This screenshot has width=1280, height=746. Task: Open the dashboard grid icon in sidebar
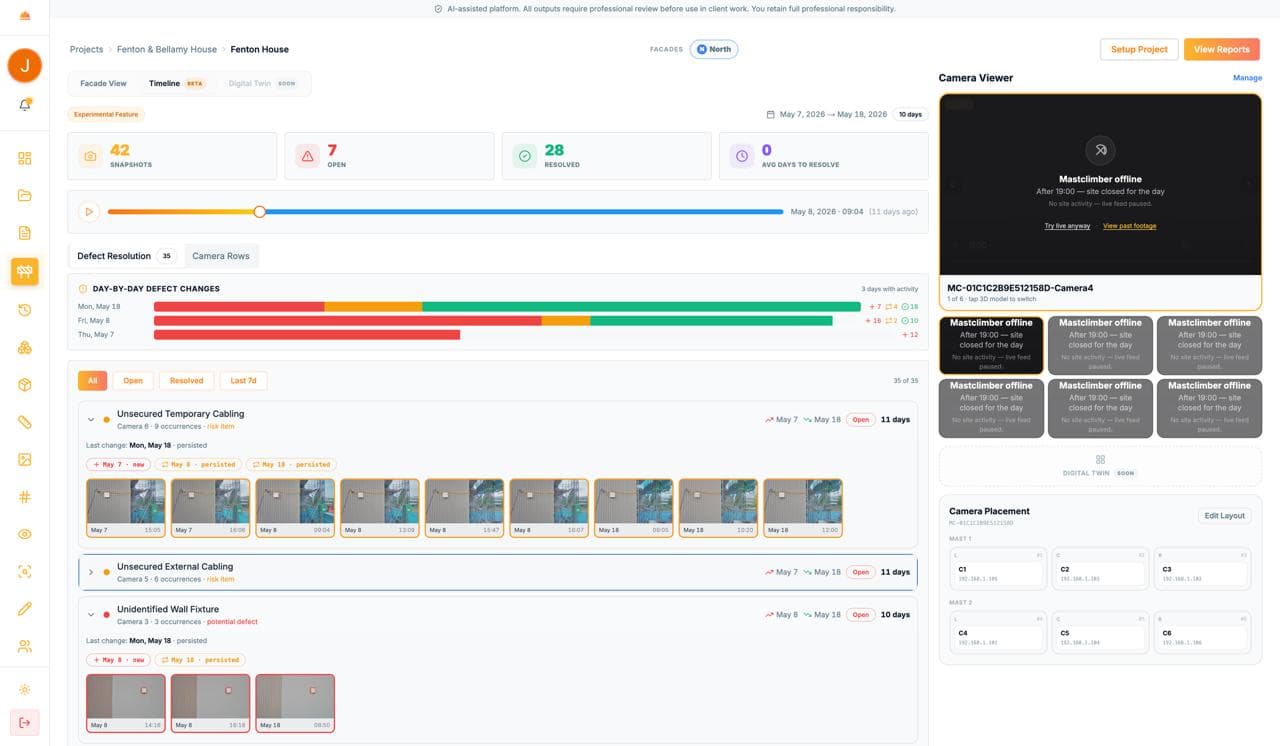click(25, 158)
